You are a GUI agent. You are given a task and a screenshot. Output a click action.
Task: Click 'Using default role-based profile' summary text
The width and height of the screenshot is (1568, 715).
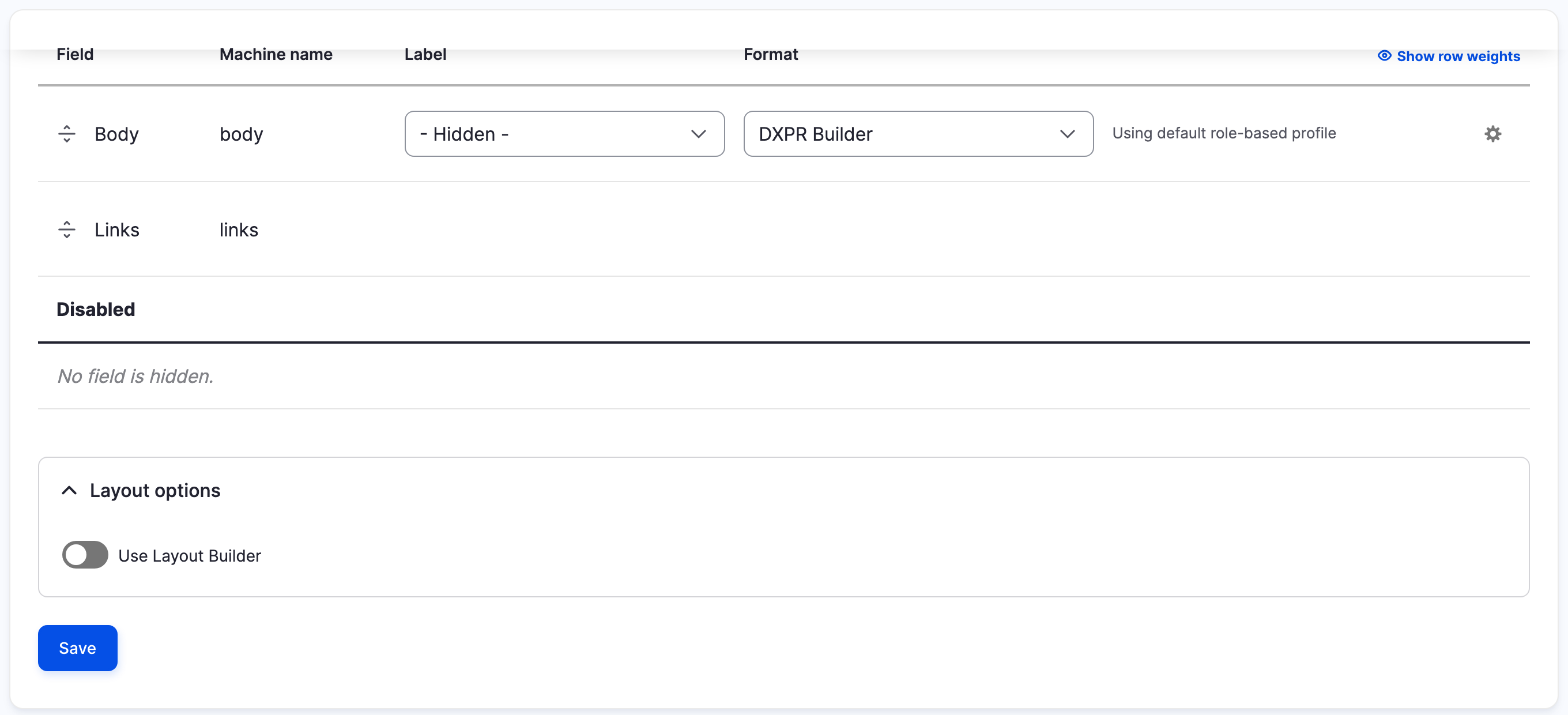(1224, 133)
